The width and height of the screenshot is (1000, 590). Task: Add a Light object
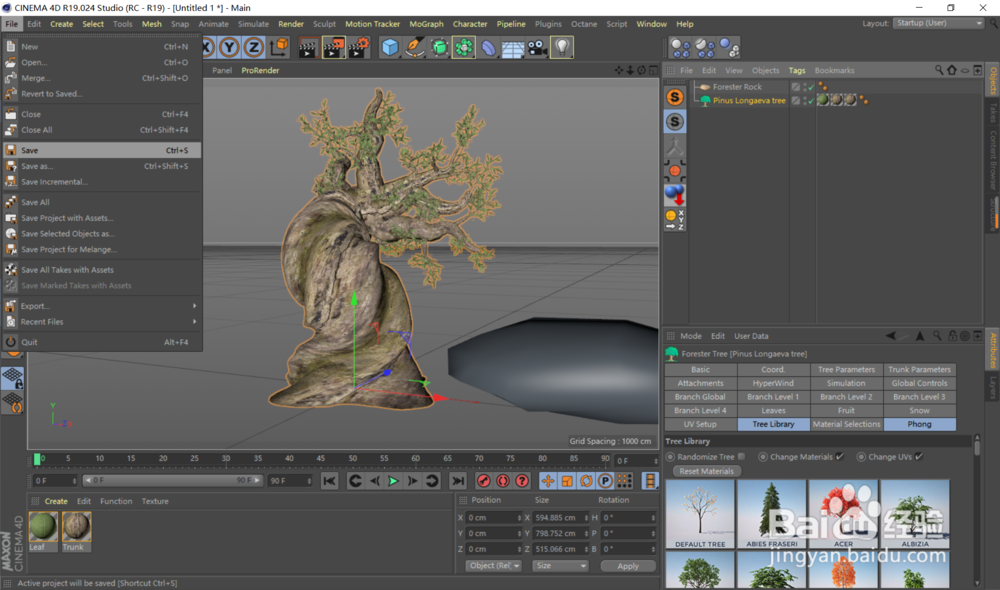(562, 47)
